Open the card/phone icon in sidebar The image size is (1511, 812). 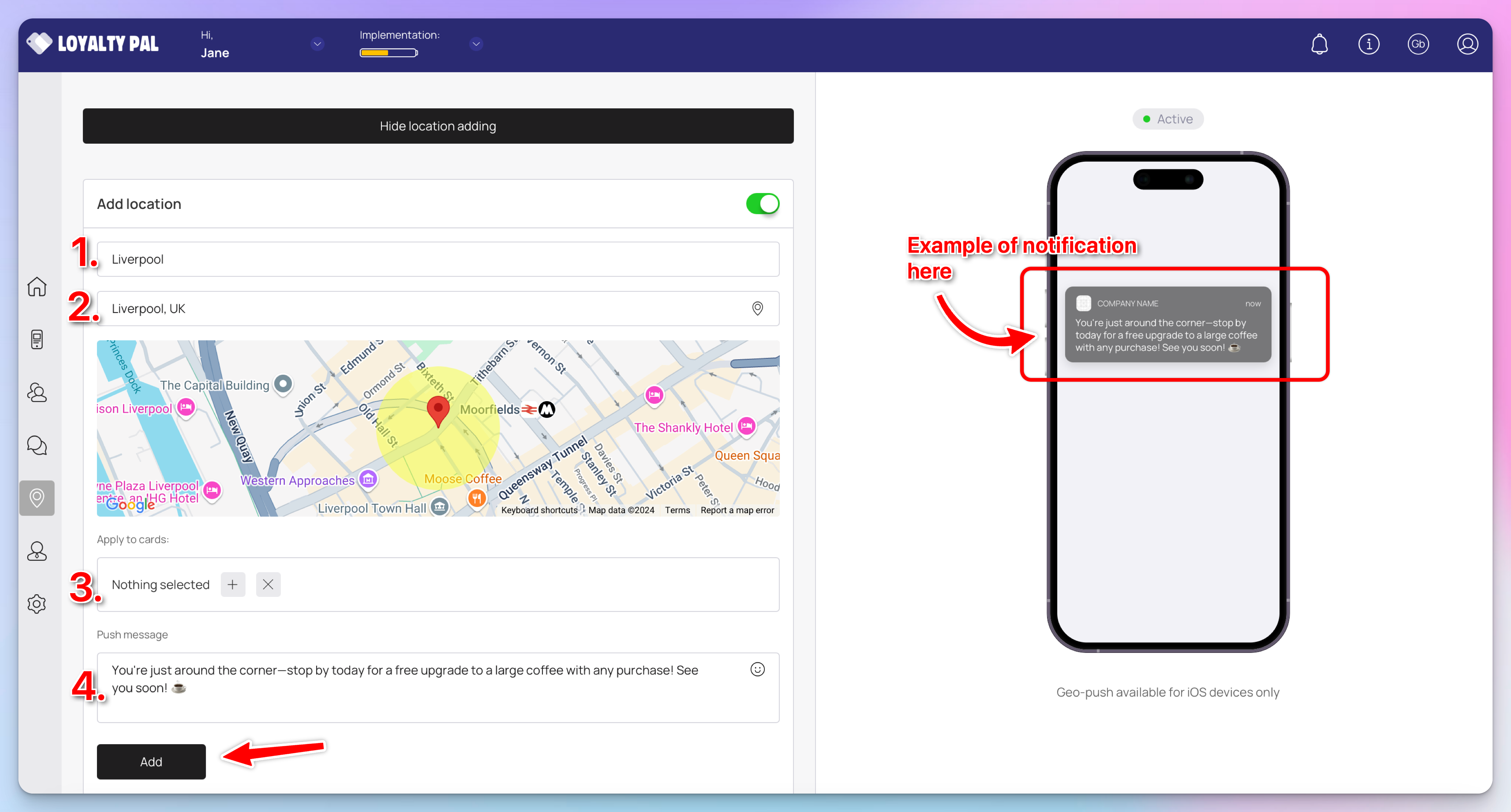point(37,339)
